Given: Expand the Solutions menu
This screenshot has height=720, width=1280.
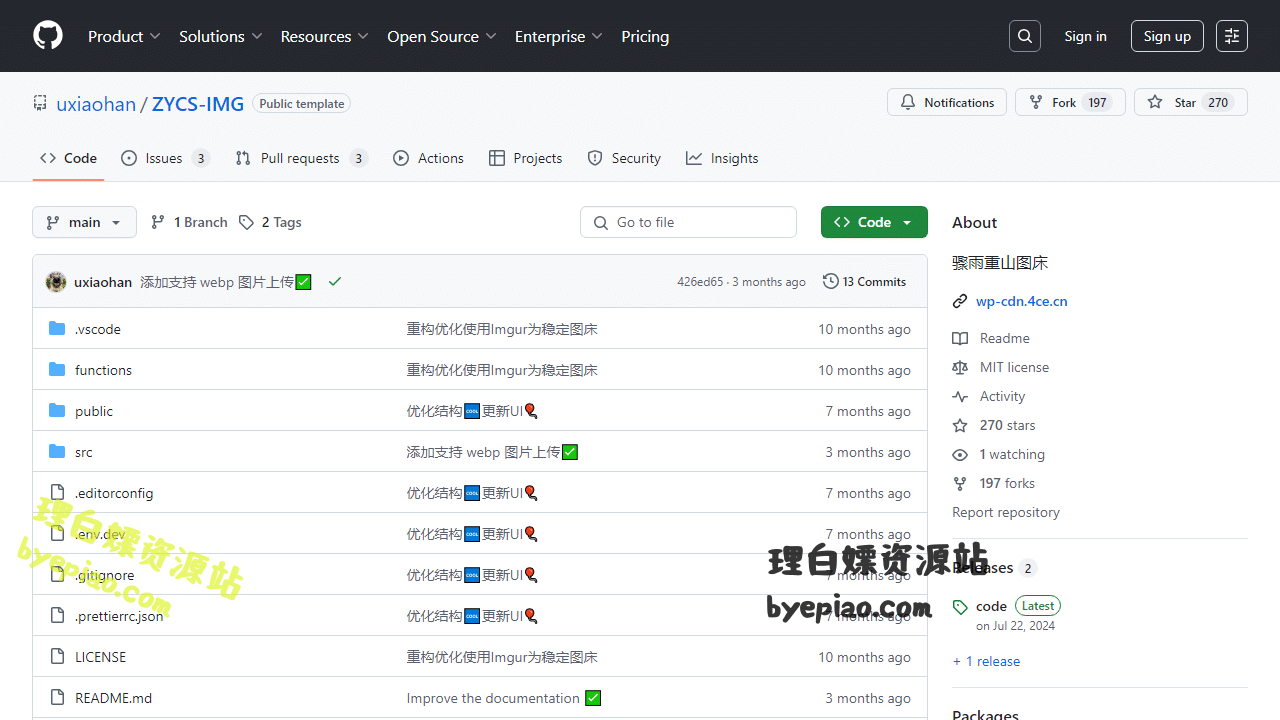Looking at the screenshot, I should click(x=221, y=36).
